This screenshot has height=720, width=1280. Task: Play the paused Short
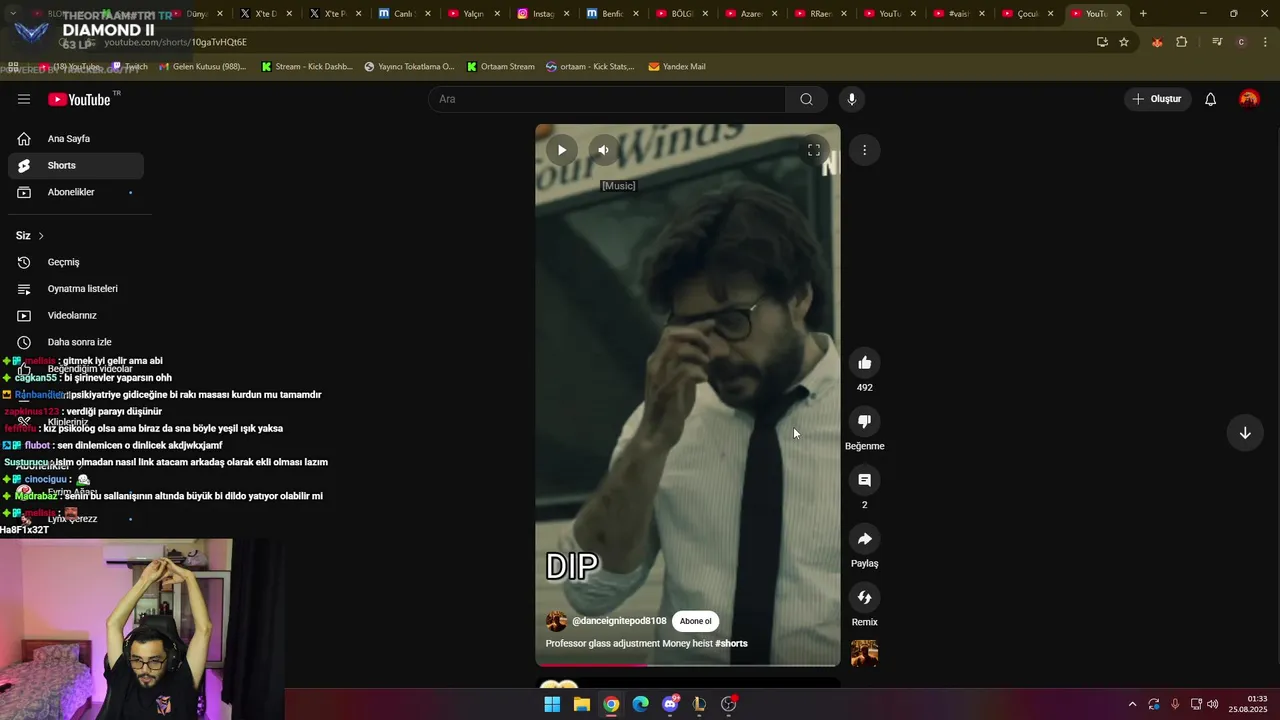(x=562, y=150)
